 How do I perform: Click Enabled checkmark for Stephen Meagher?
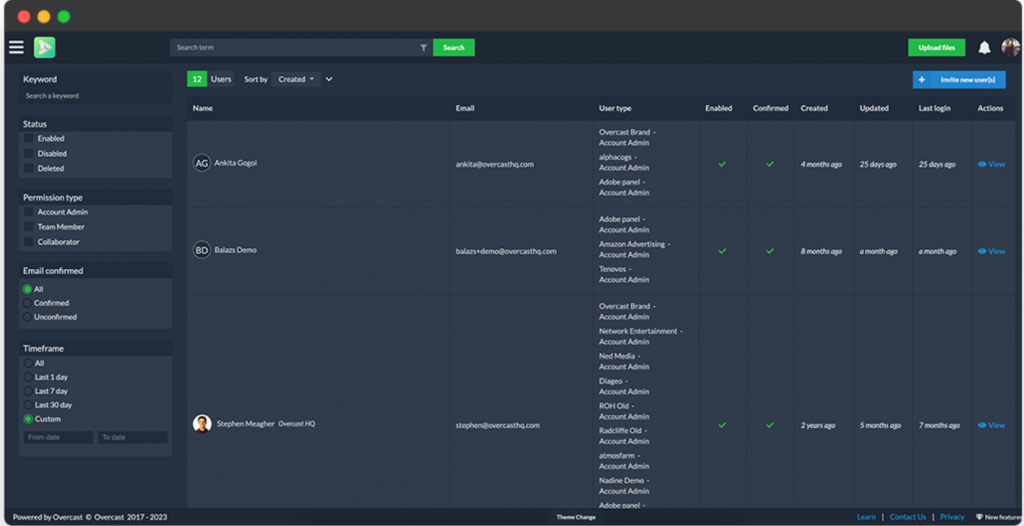tap(722, 425)
